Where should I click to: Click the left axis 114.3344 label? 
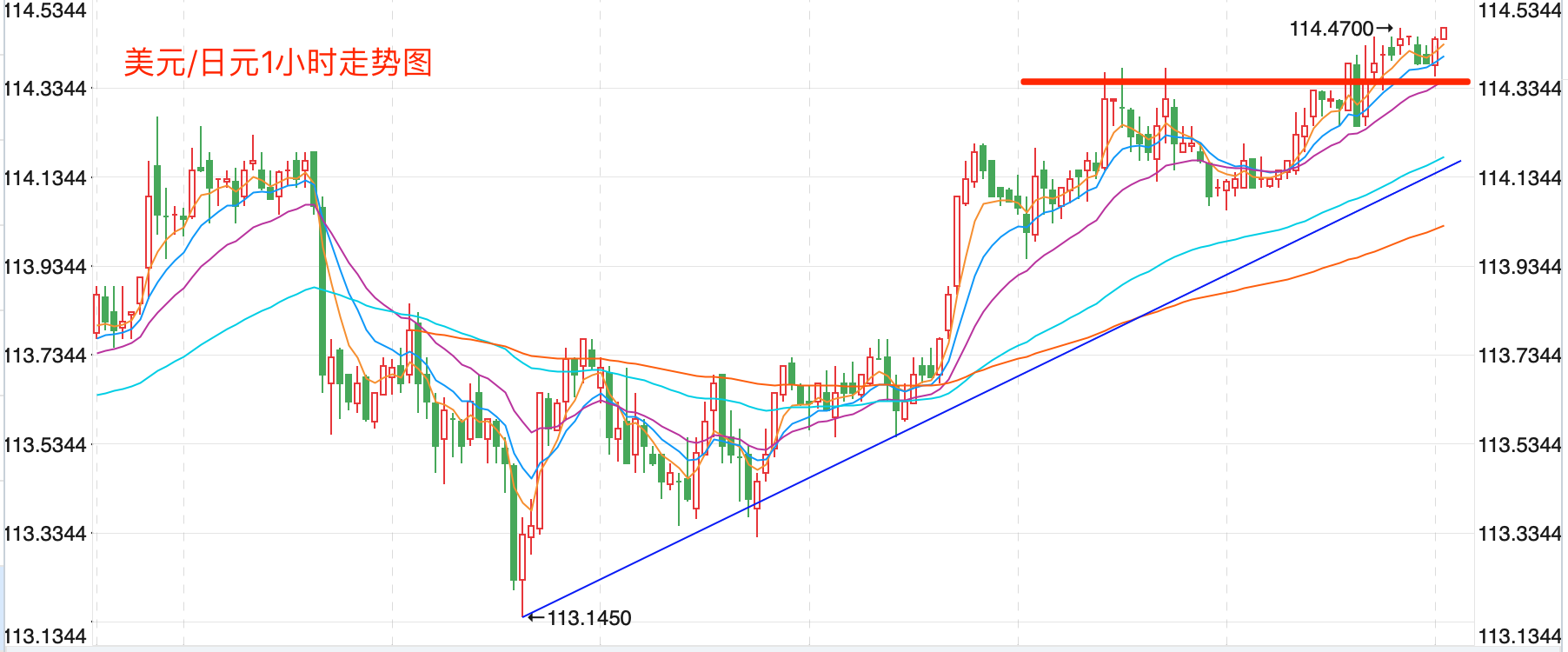[45, 88]
